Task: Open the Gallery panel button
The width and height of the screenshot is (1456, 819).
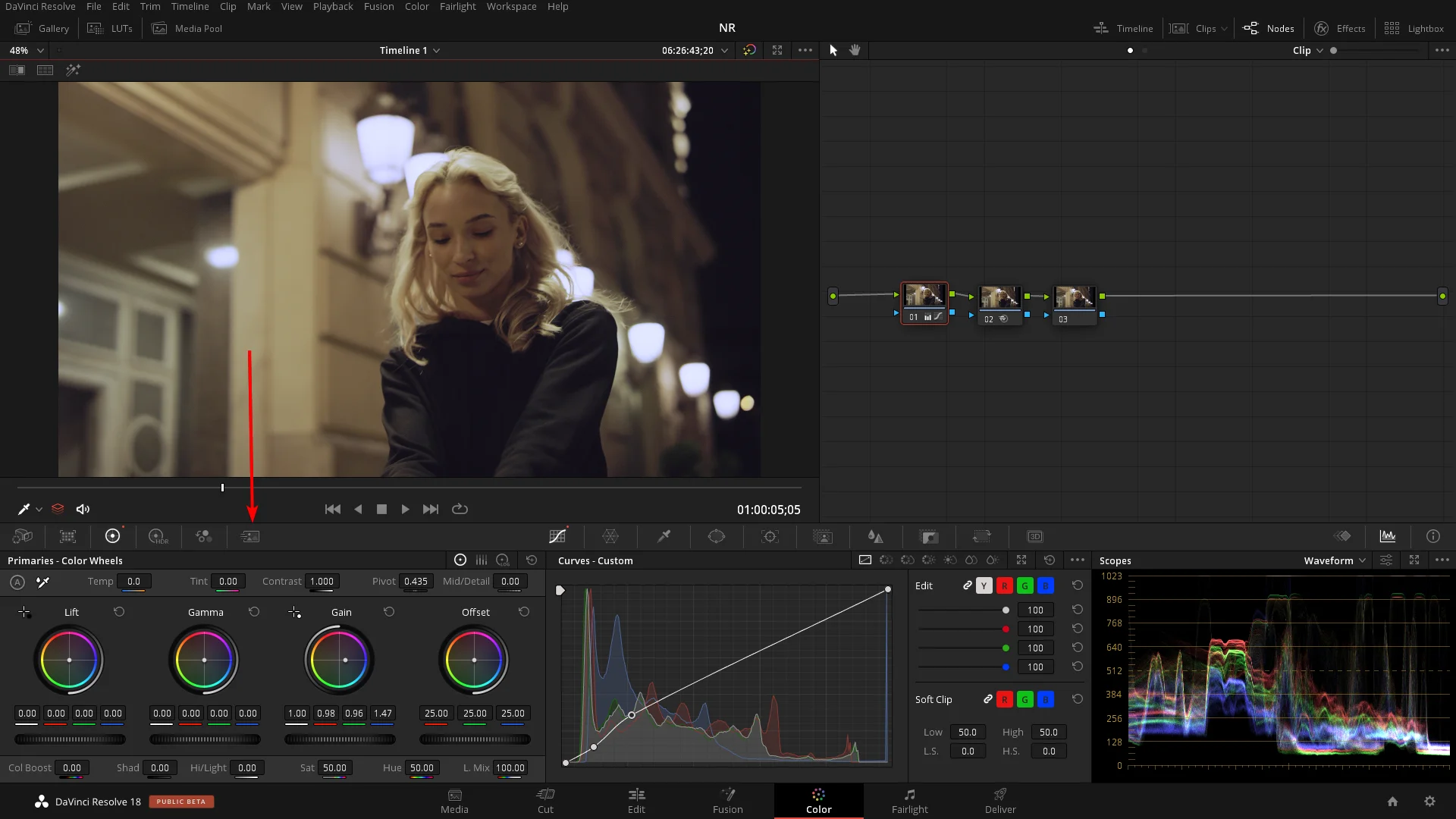Action: (x=42, y=28)
